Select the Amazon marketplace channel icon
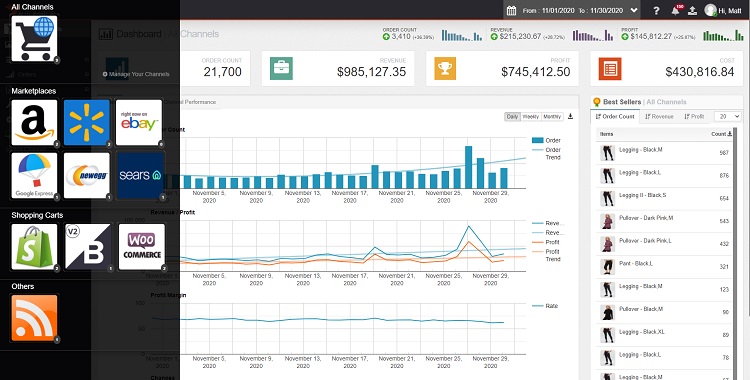Viewport: 750px width, 380px height. coord(34,122)
